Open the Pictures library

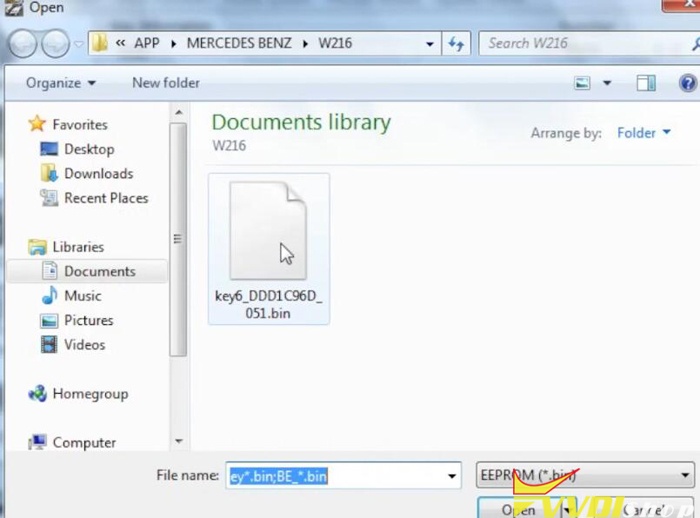pyautogui.click(x=88, y=321)
